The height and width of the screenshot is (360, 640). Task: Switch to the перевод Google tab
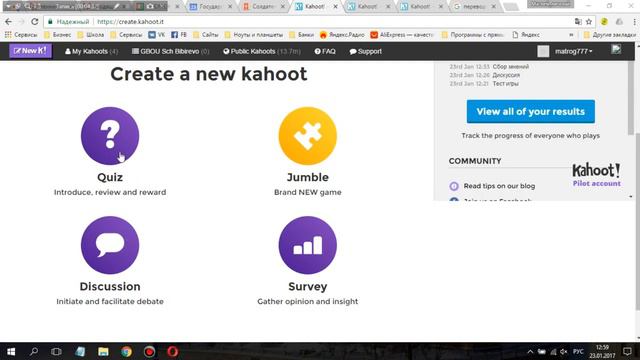click(474, 7)
